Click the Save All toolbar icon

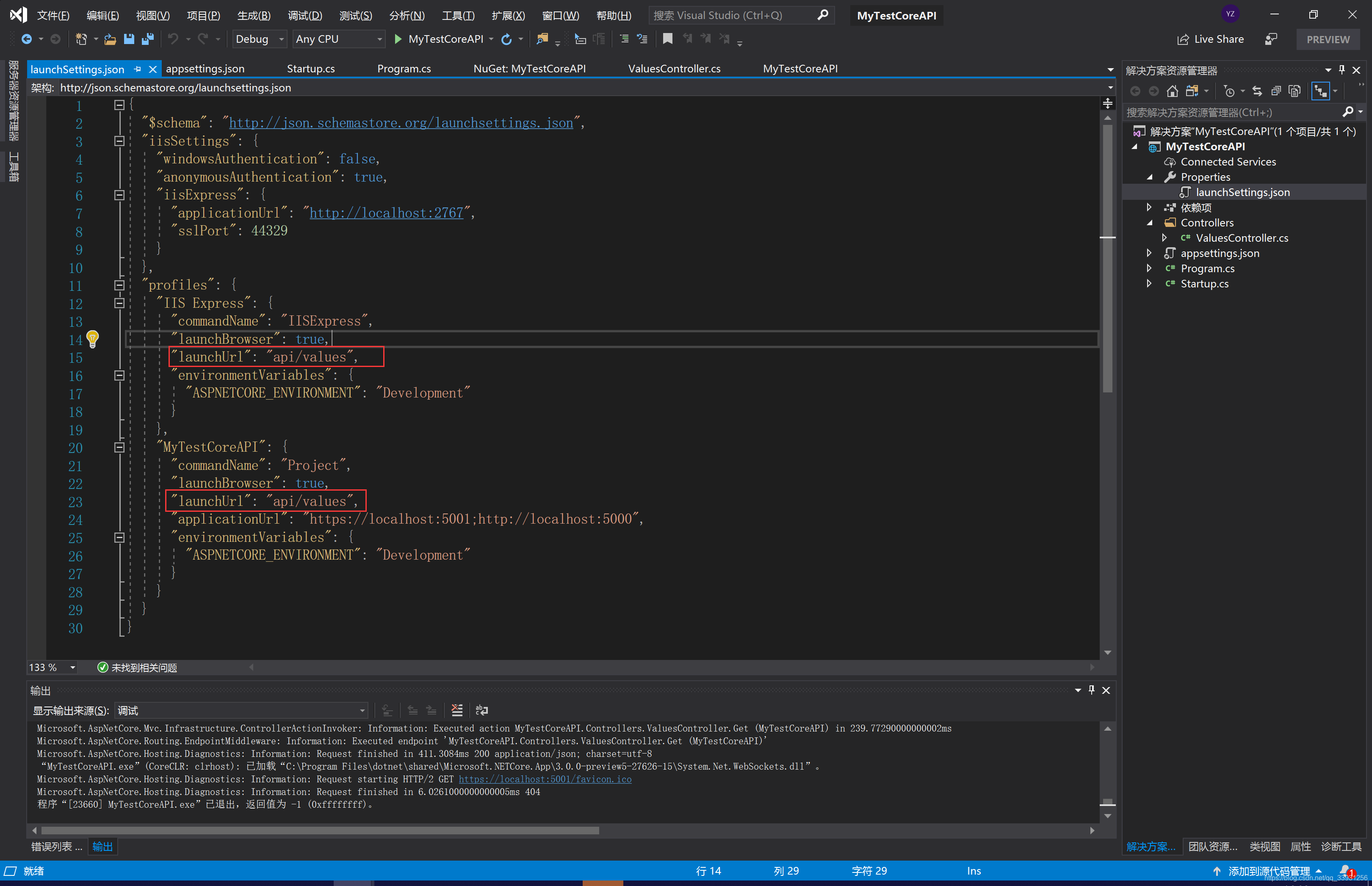pyautogui.click(x=147, y=39)
